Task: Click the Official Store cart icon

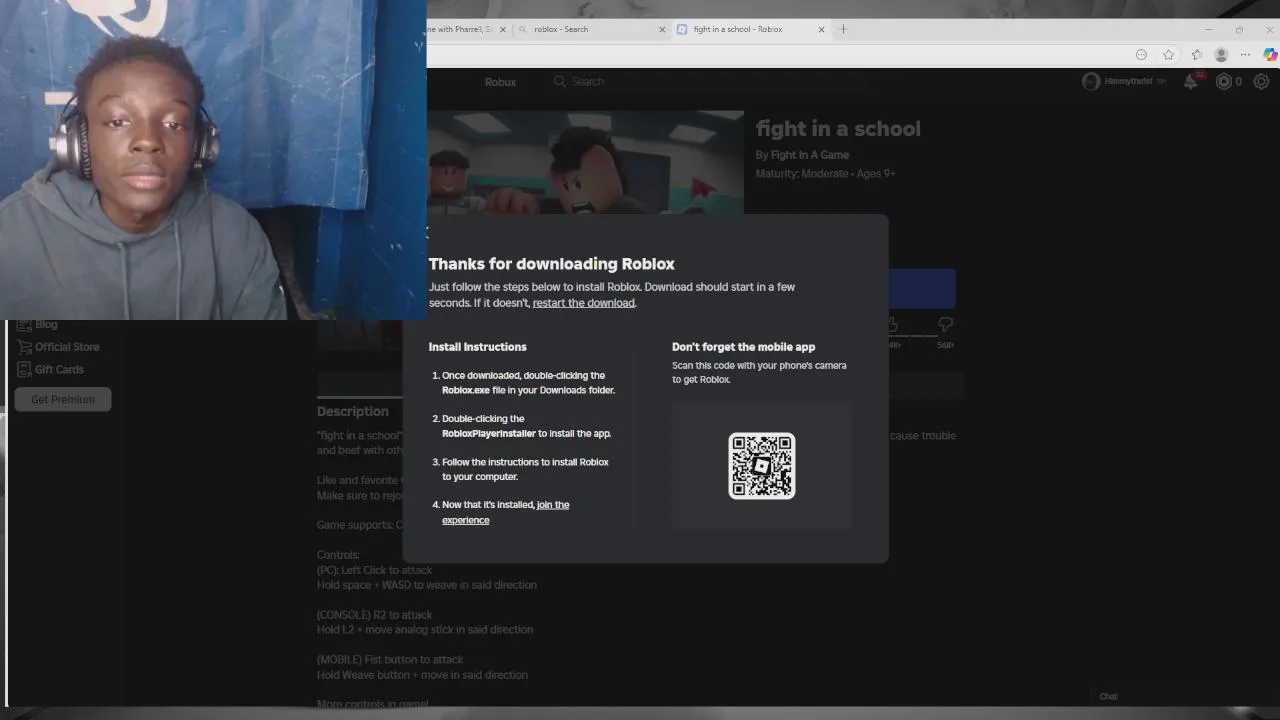Action: [24, 347]
